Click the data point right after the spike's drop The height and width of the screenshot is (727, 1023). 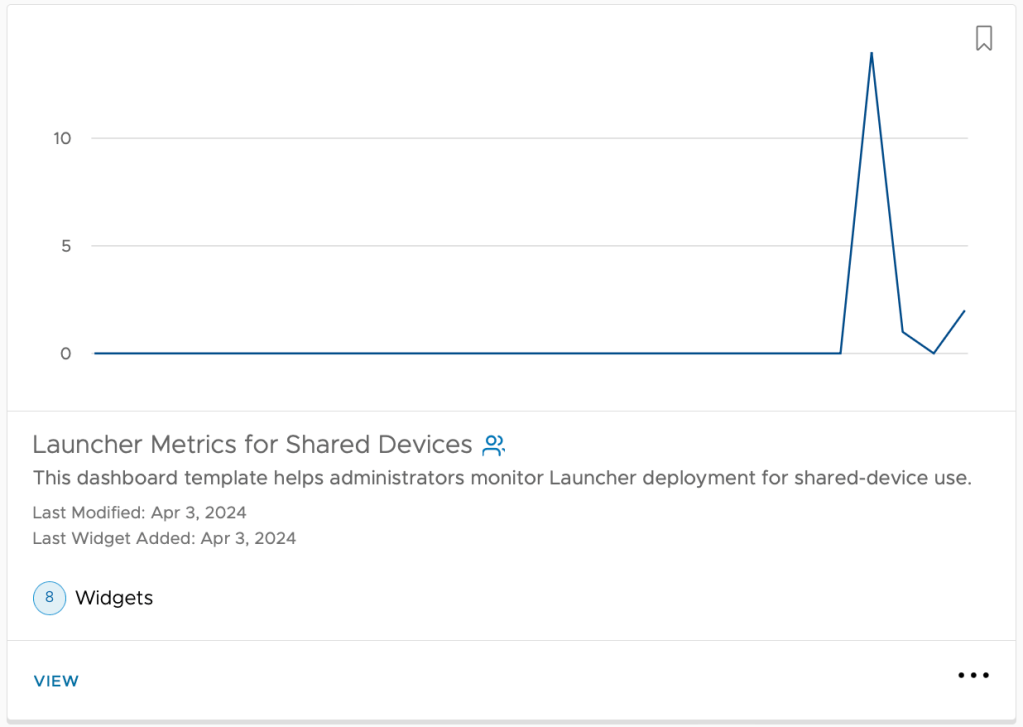[903, 331]
